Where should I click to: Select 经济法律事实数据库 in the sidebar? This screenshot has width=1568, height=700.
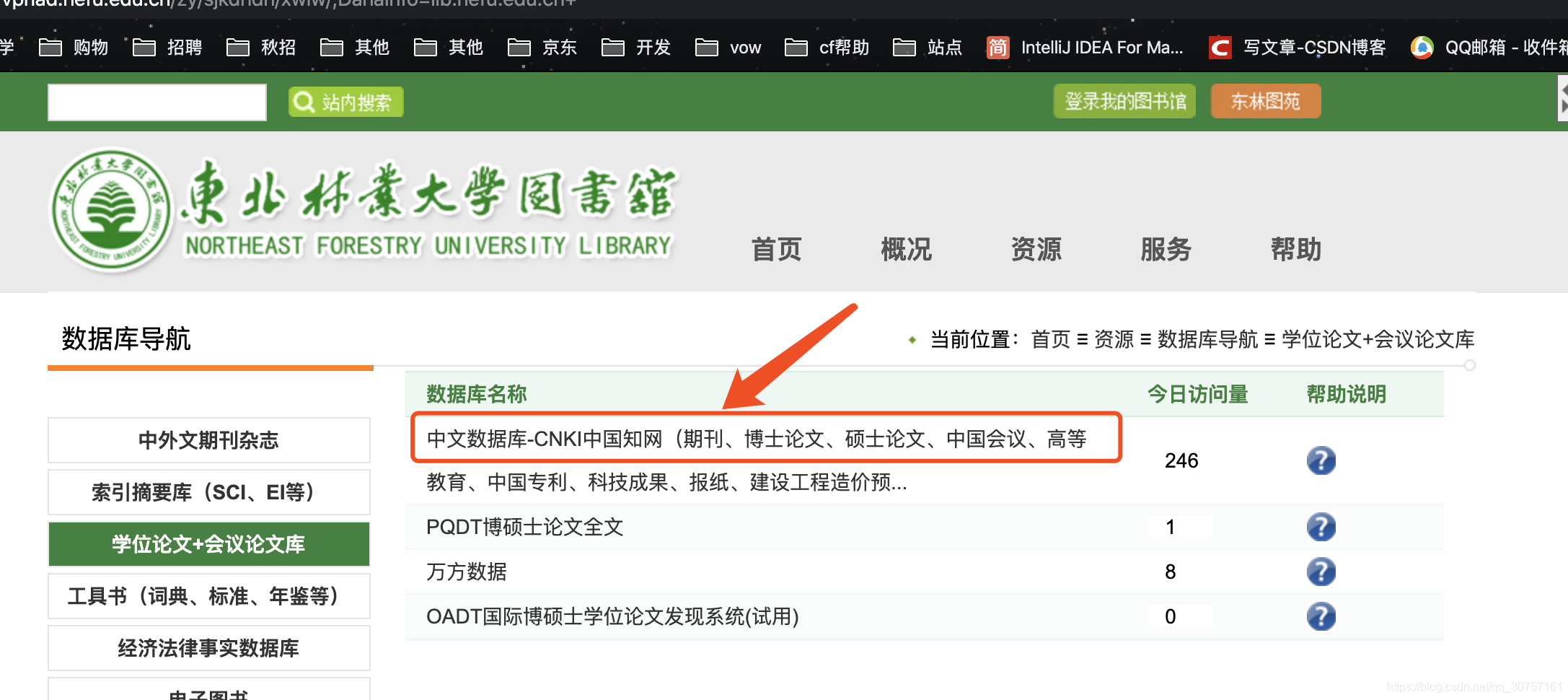[209, 648]
